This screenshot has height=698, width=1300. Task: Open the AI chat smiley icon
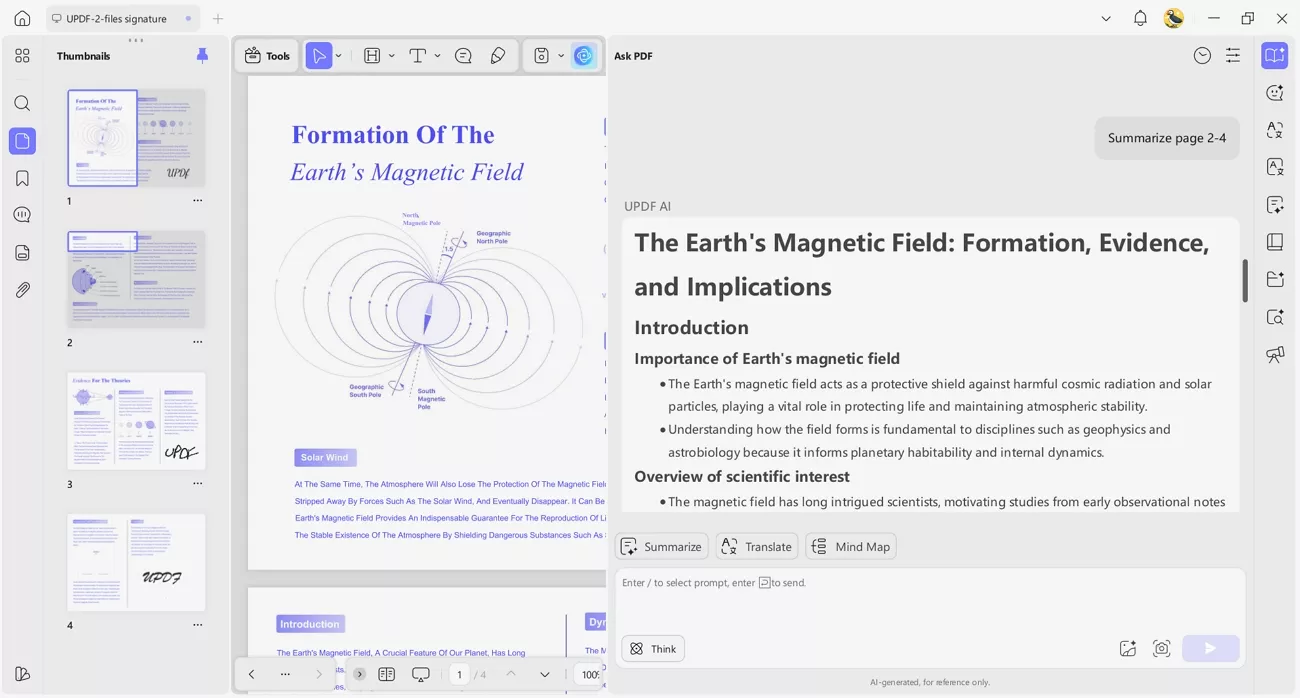(x=1274, y=93)
